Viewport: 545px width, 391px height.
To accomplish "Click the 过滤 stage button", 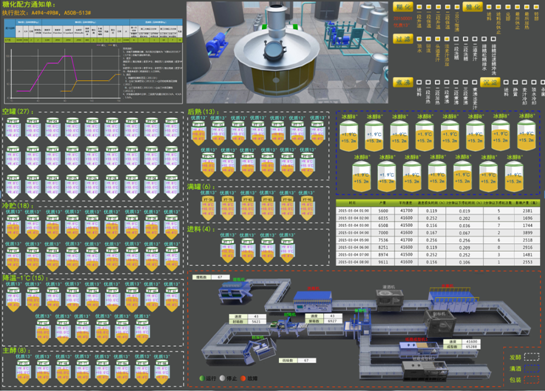I will tap(403, 39).
